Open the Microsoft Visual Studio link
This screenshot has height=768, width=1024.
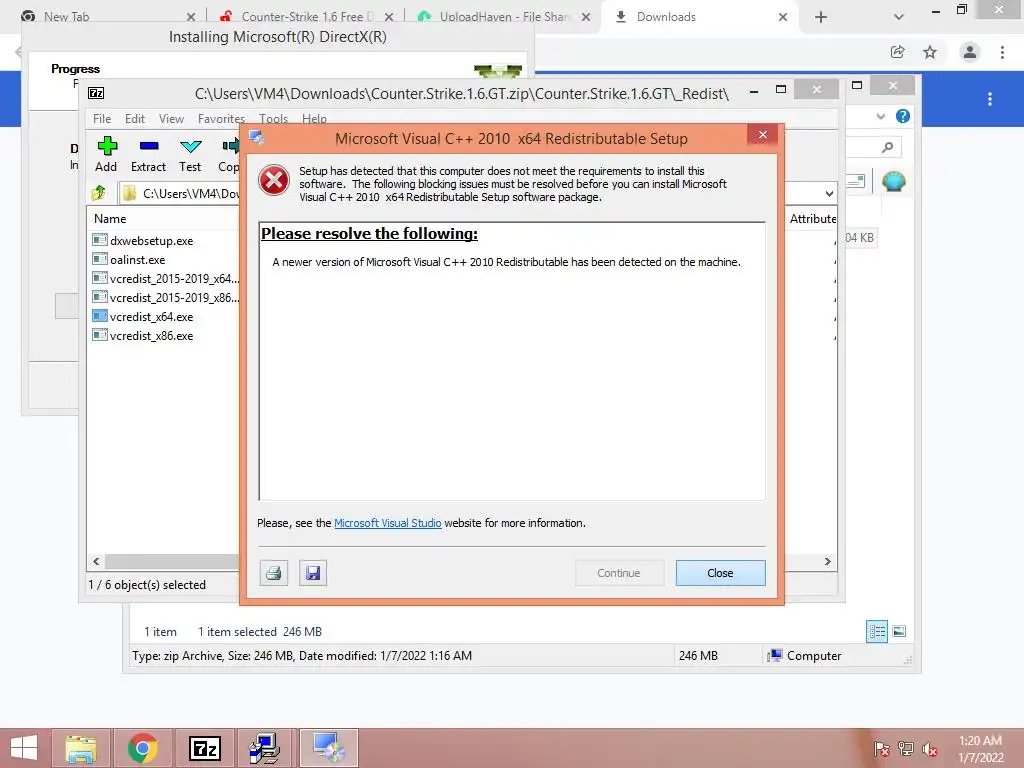click(387, 523)
